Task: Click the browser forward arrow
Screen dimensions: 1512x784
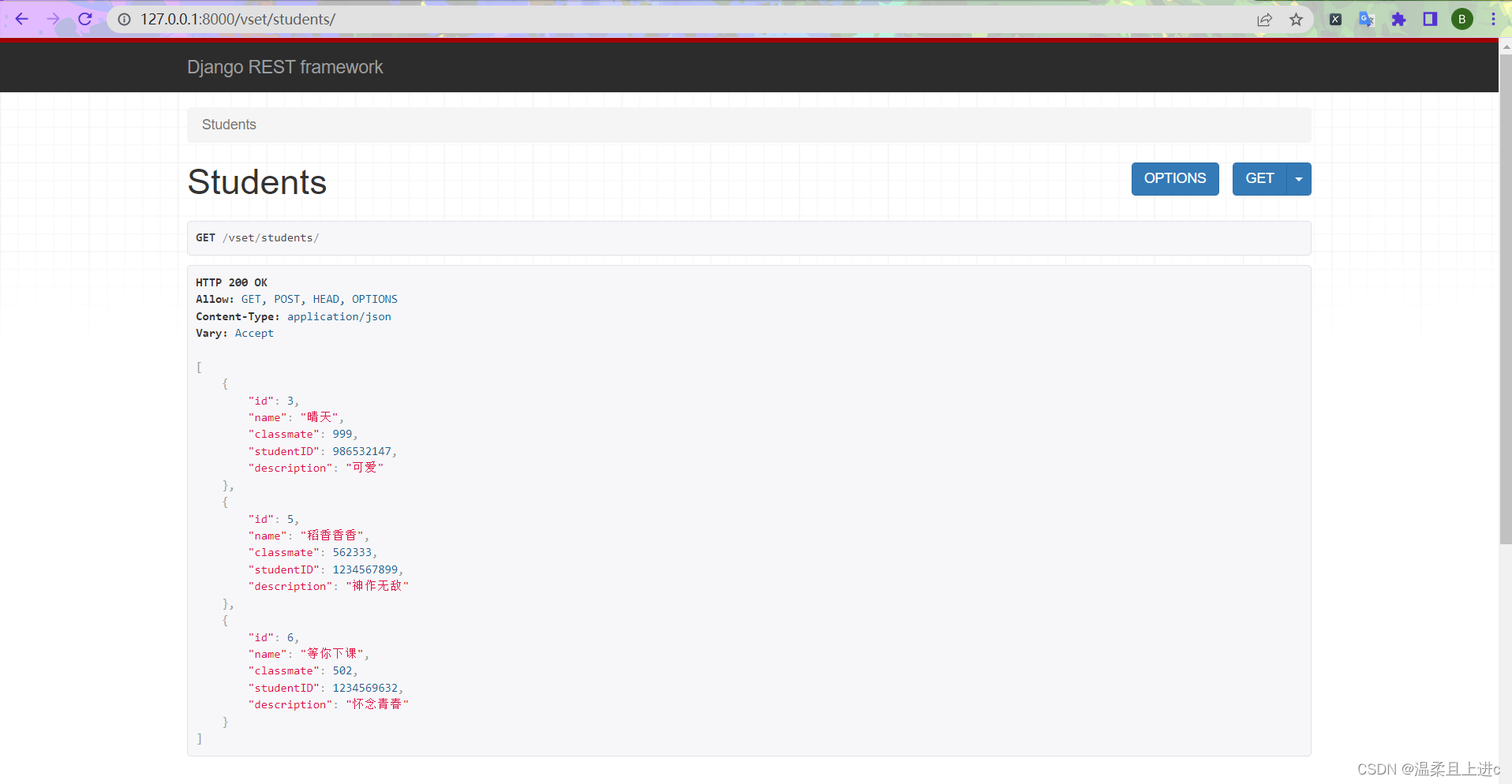Action: pyautogui.click(x=54, y=19)
